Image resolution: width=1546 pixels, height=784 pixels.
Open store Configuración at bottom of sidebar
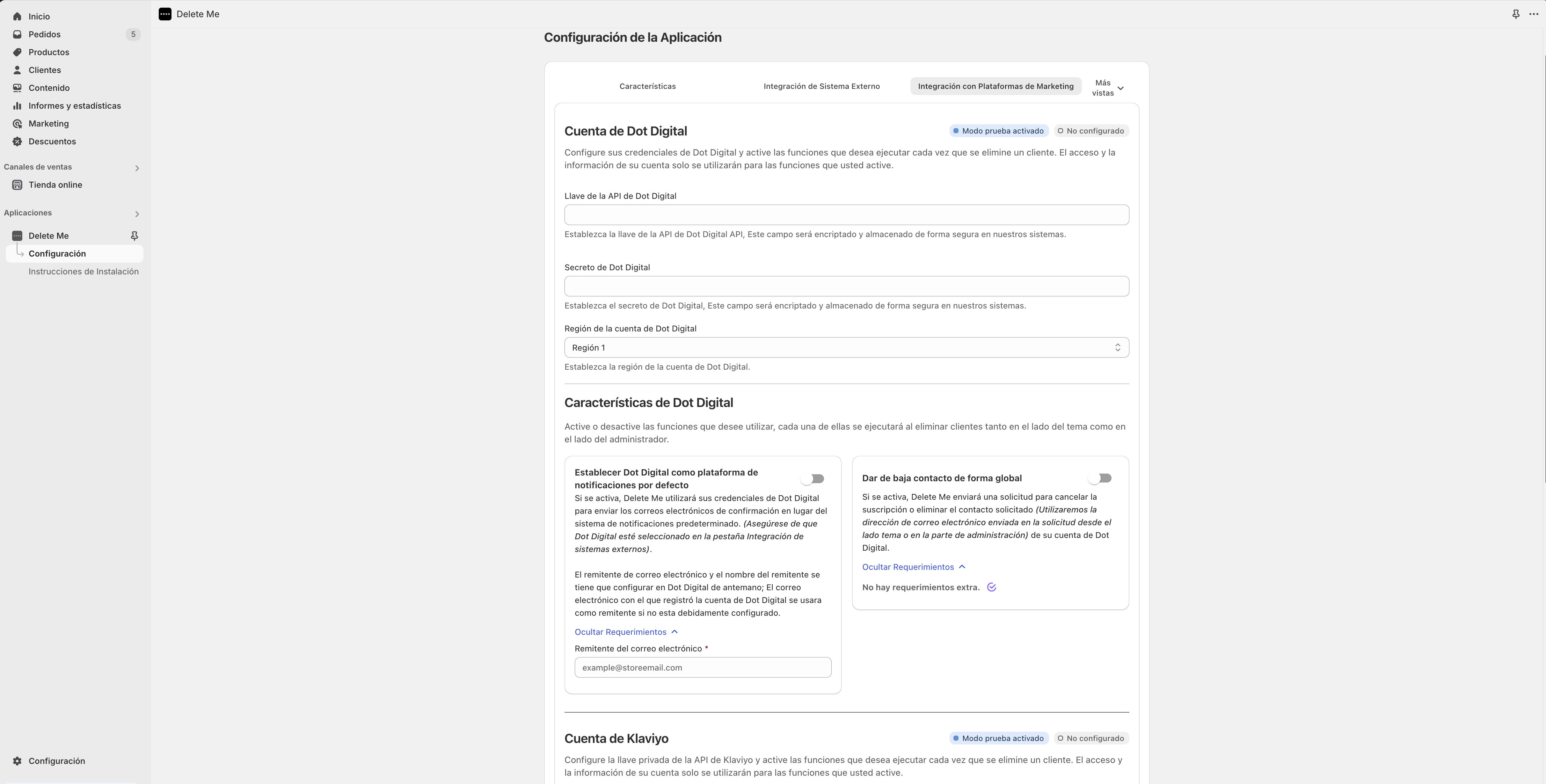tap(56, 761)
